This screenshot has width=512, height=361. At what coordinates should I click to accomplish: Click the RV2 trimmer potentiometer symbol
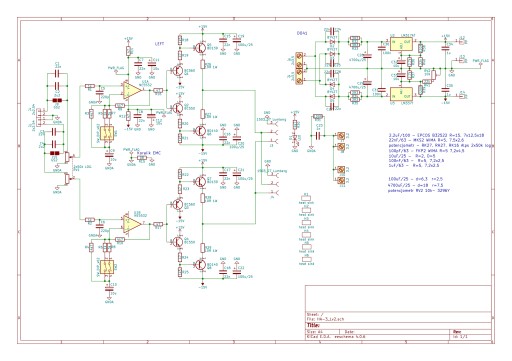pos(433,76)
